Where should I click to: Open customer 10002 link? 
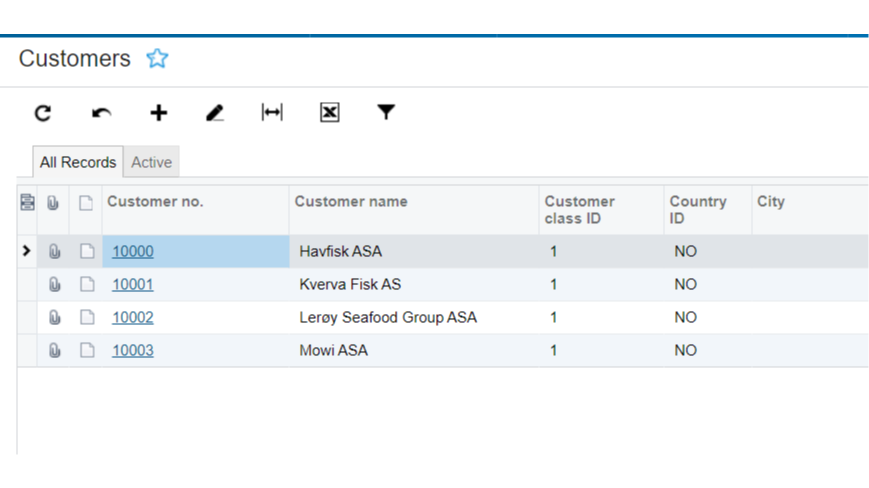pos(133,317)
